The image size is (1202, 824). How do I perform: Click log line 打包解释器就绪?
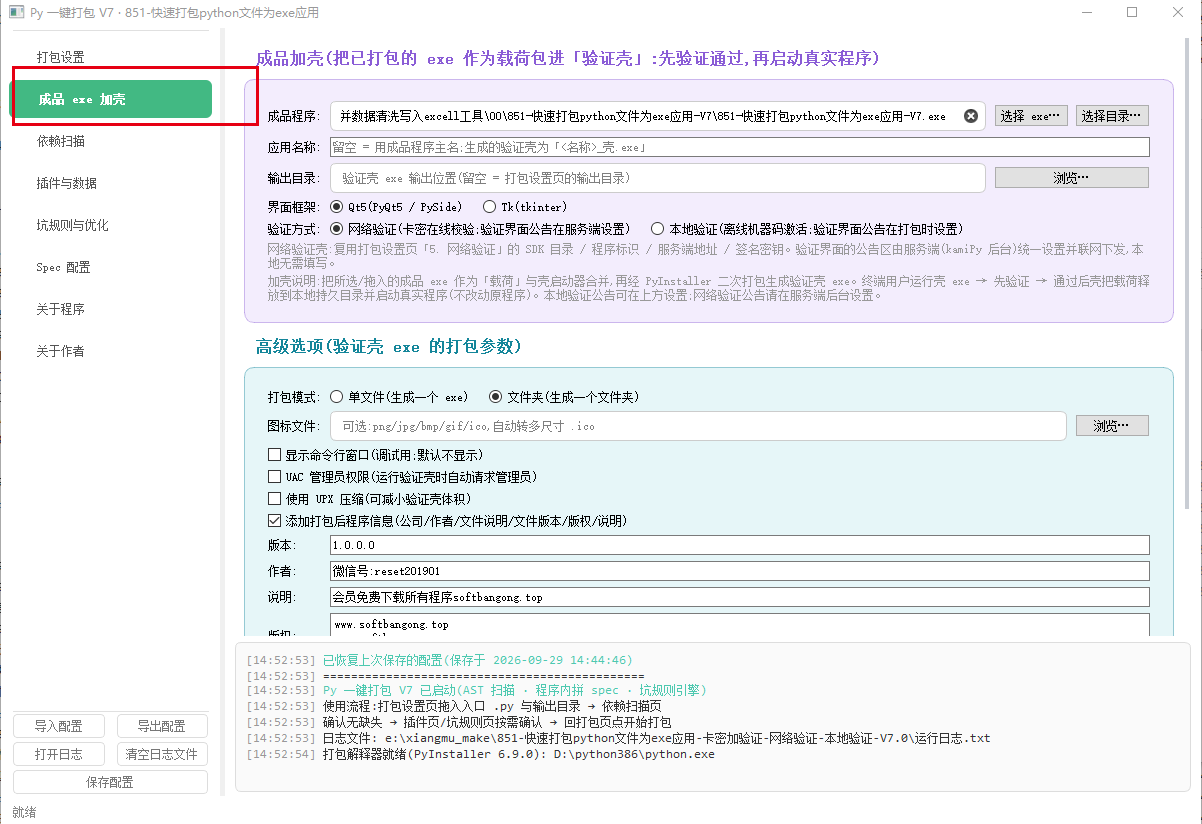pos(481,754)
